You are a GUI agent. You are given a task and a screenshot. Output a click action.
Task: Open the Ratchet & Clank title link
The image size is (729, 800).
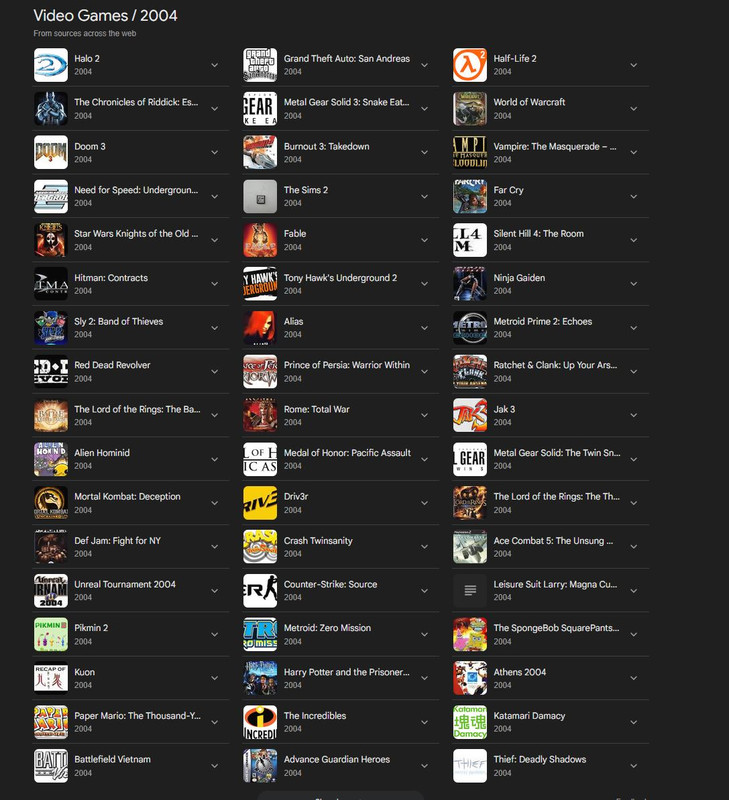[555, 365]
